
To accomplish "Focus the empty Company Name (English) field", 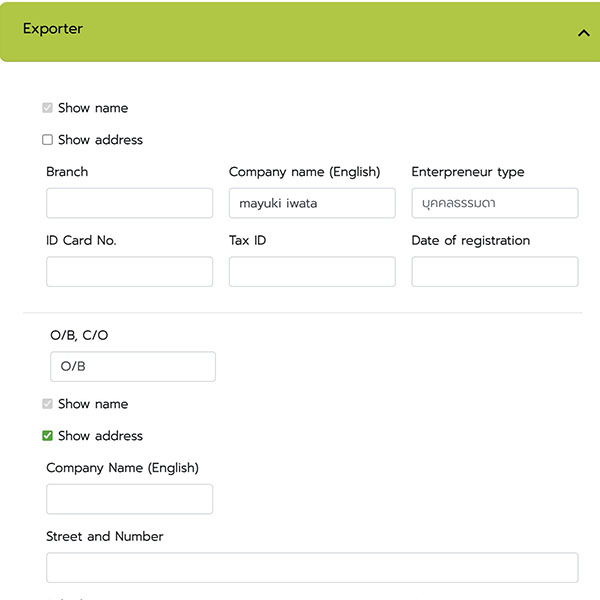I will coord(129,499).
